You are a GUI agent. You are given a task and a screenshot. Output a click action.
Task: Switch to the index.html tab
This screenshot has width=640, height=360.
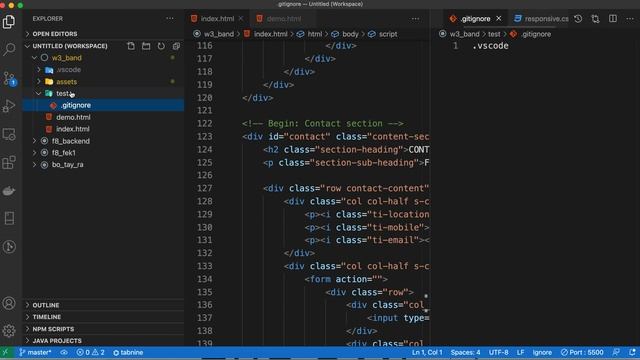pos(217,18)
